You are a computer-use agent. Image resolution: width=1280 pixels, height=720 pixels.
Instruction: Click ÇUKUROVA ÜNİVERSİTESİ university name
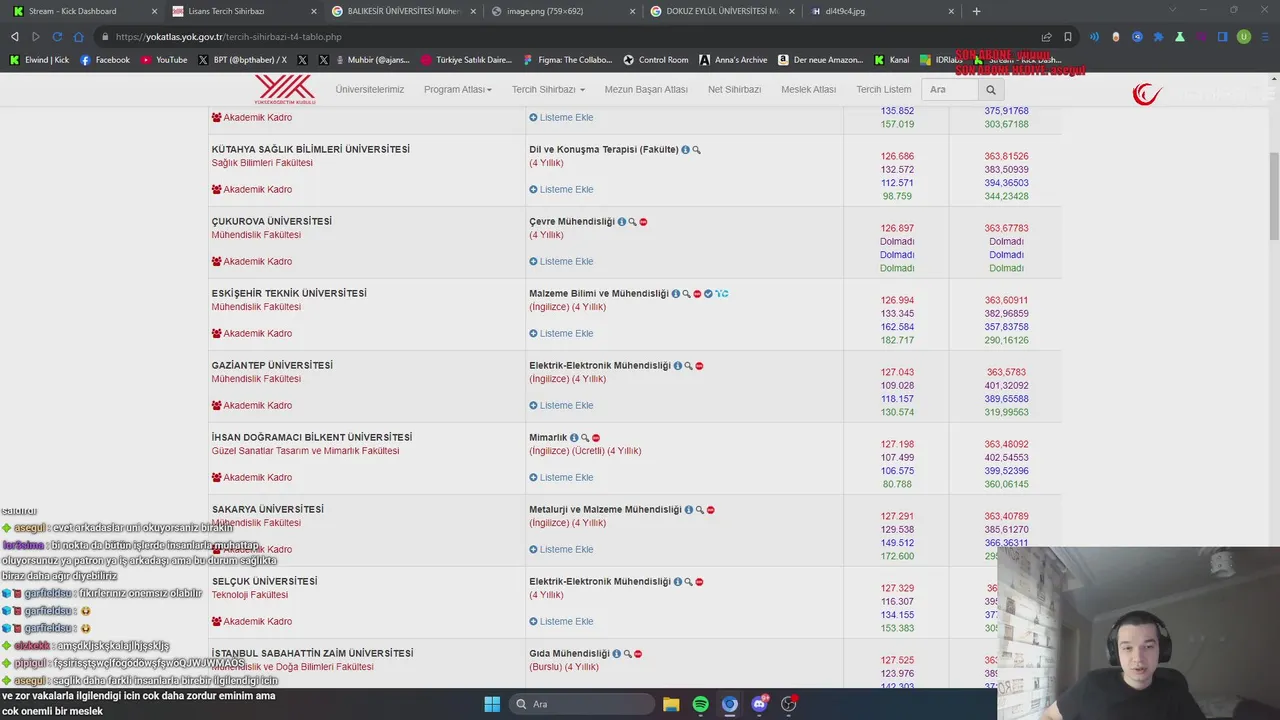pyautogui.click(x=272, y=222)
